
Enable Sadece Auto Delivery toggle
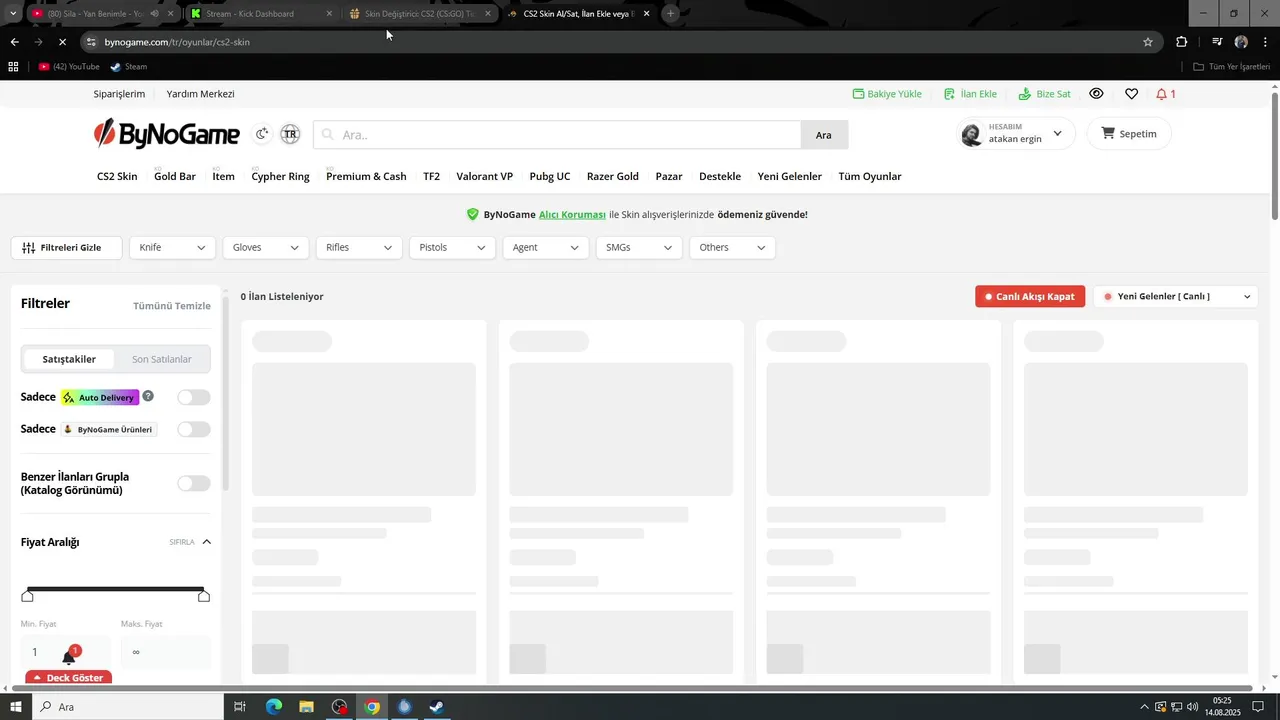click(193, 397)
